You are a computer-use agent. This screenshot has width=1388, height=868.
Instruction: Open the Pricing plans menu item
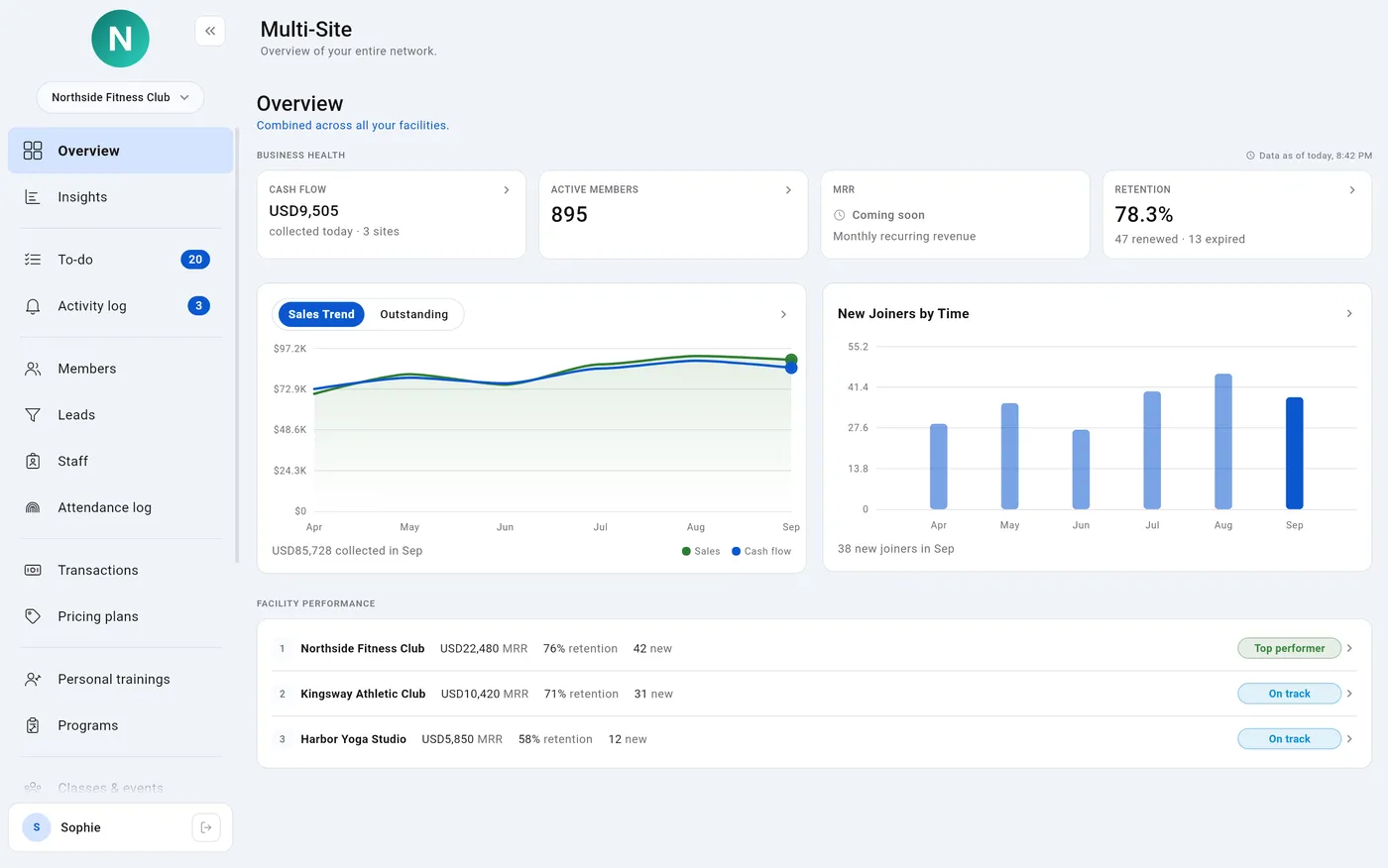tap(121, 616)
